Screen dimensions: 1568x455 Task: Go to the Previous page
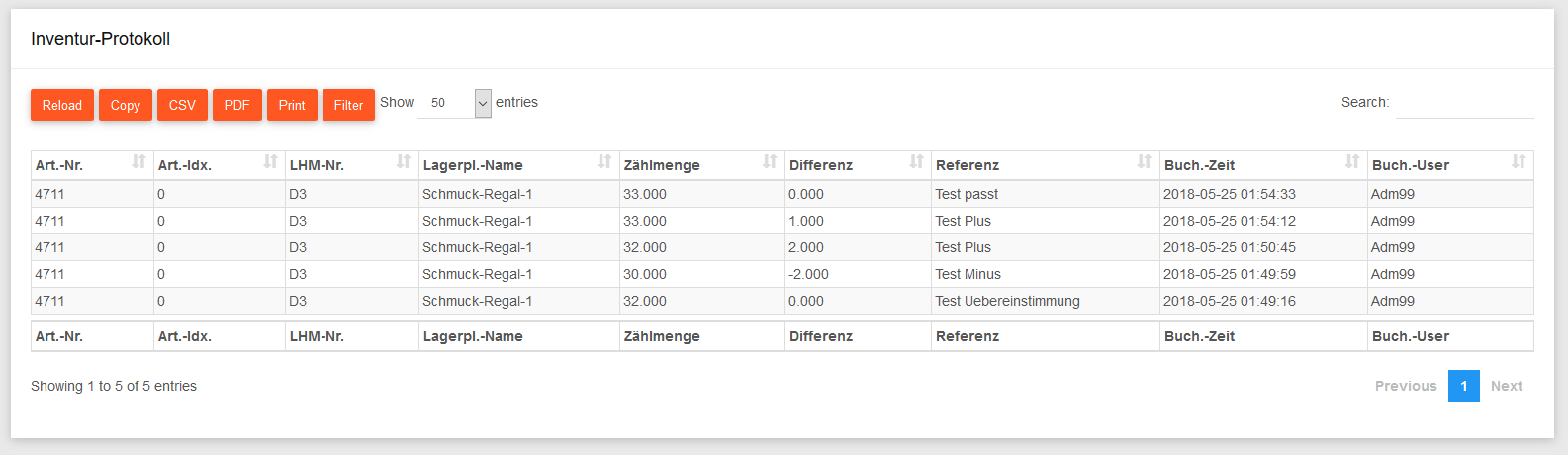(1406, 386)
